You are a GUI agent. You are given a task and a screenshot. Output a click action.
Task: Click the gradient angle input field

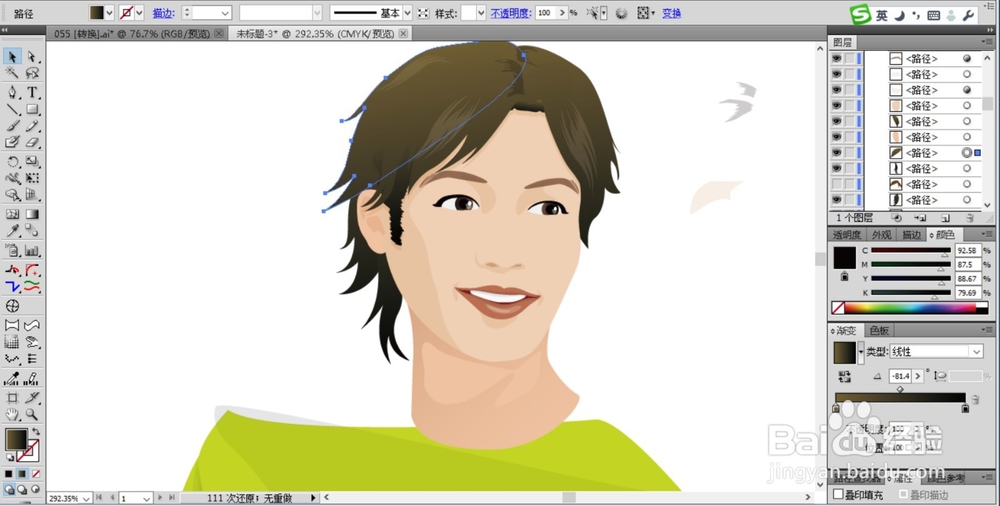901,376
